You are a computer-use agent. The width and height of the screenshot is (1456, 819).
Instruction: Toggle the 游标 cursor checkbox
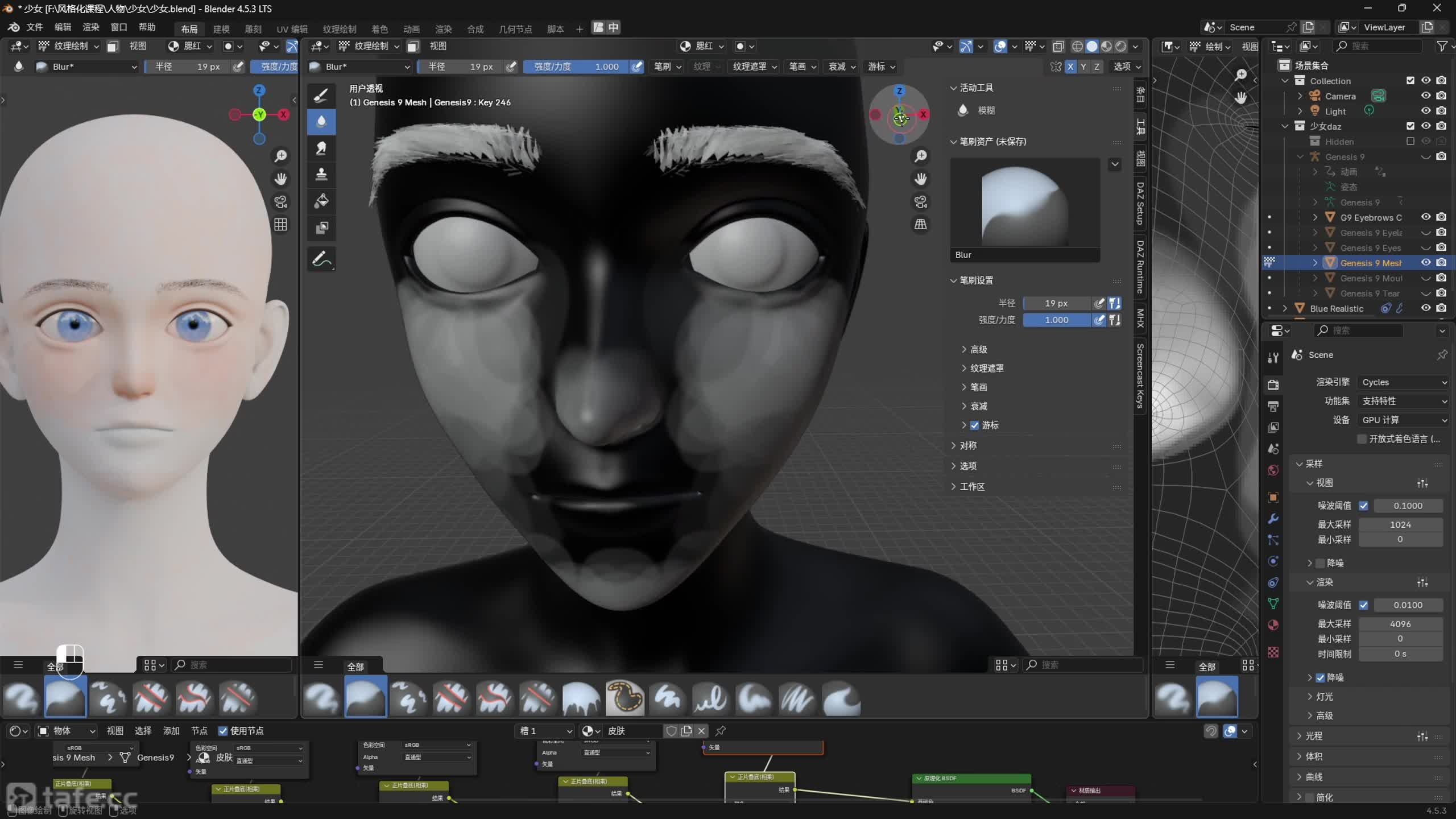point(975,425)
